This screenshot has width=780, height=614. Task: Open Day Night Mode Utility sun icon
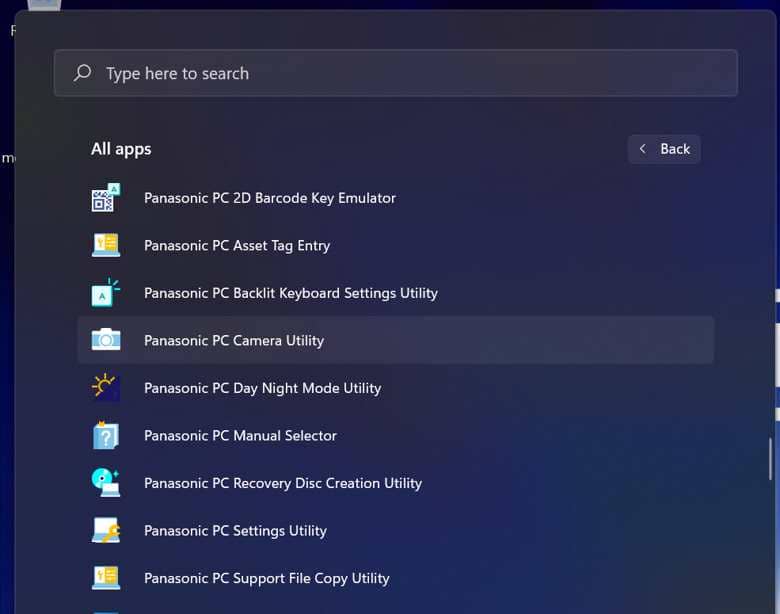pyautogui.click(x=105, y=387)
